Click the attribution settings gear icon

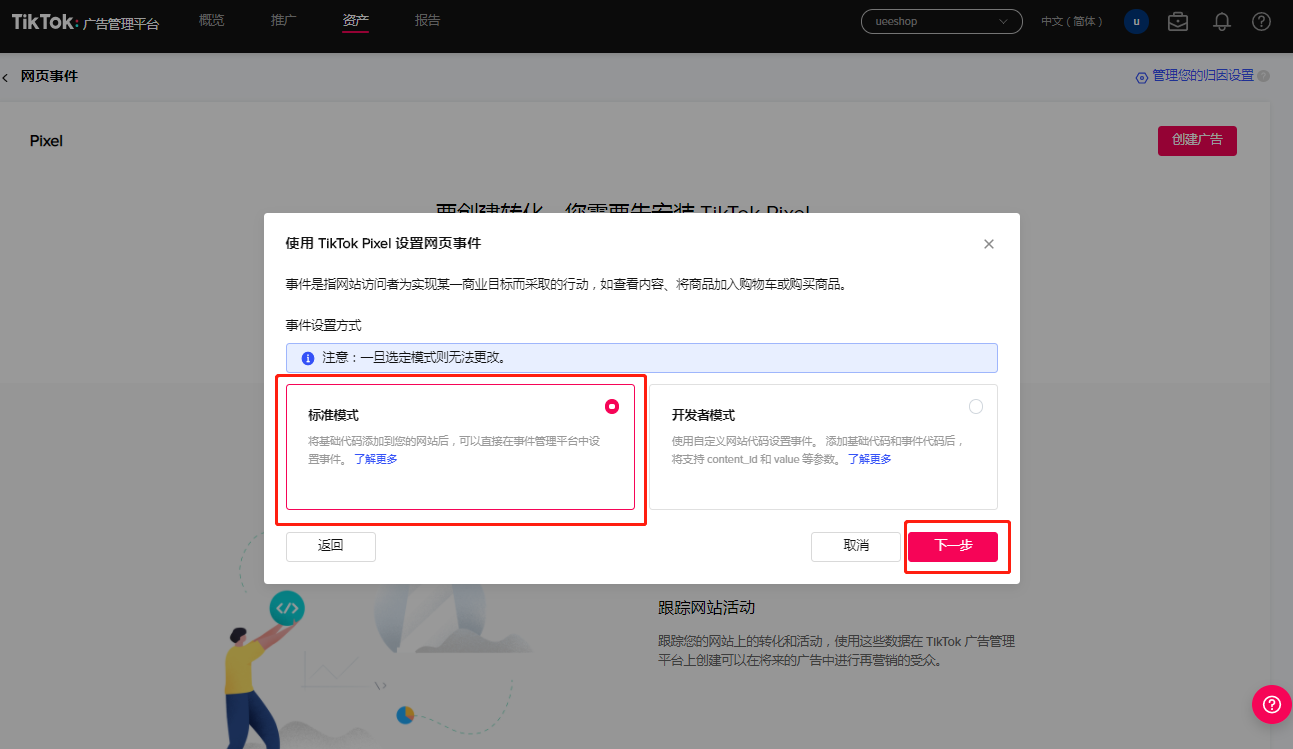coord(1142,77)
